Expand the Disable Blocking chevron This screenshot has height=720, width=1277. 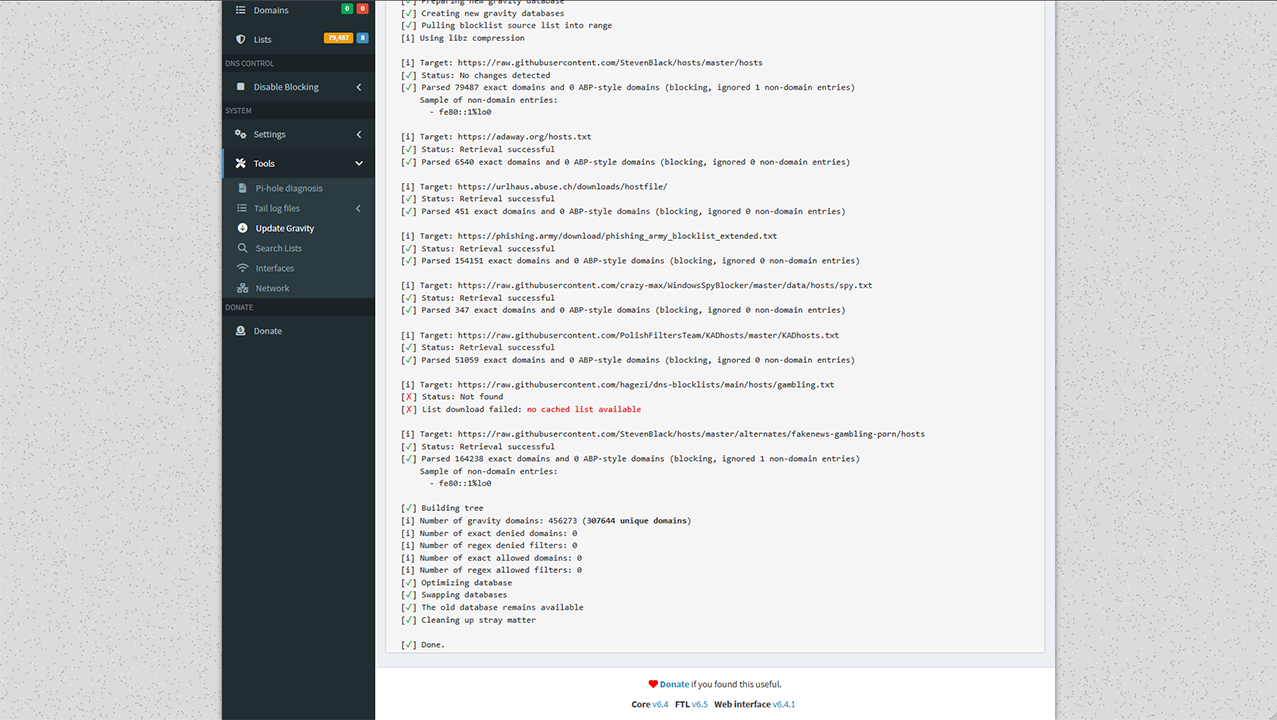click(x=359, y=87)
